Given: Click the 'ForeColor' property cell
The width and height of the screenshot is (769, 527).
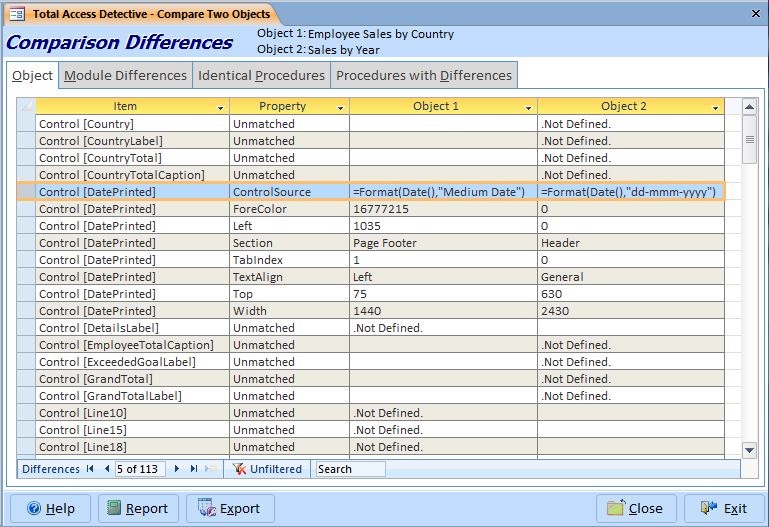Looking at the screenshot, I should (289, 209).
